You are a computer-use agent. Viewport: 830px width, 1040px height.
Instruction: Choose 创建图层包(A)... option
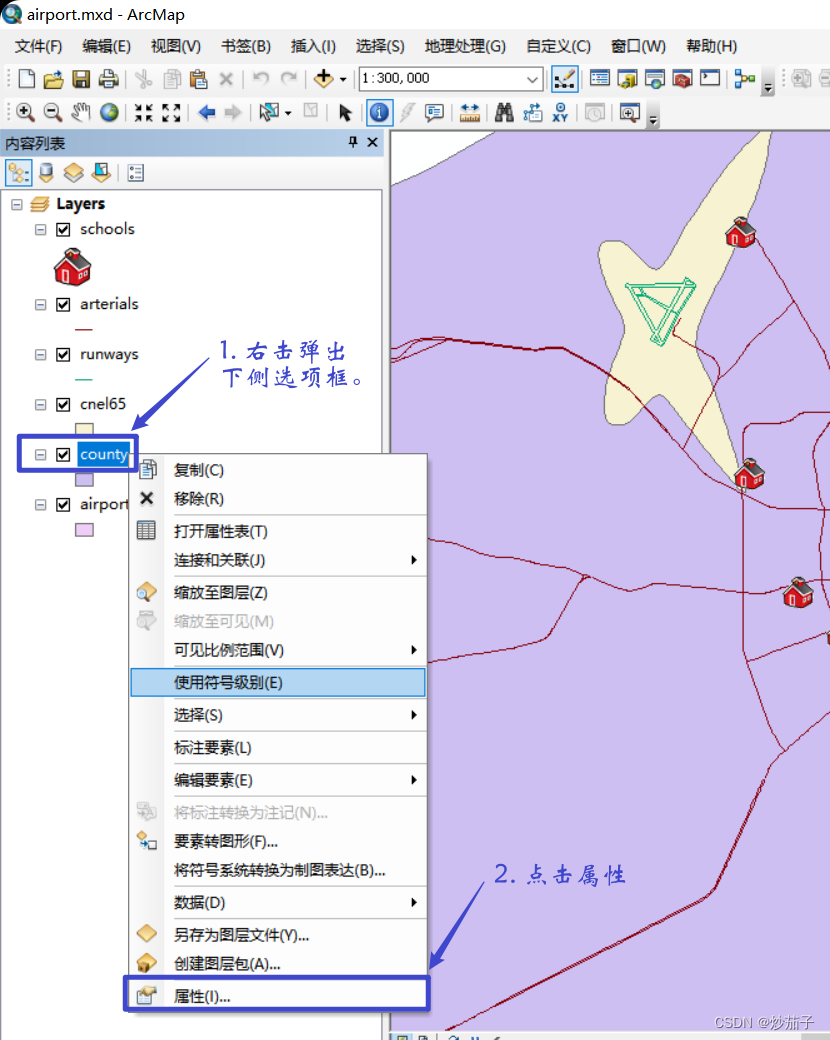(277, 963)
